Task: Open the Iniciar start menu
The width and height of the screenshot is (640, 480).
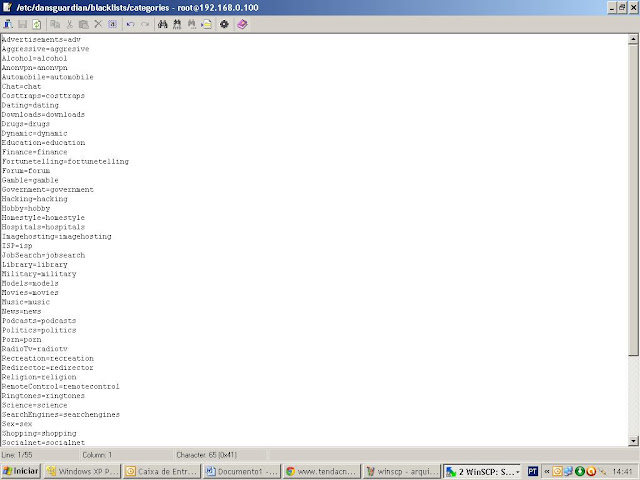Action: tap(21, 471)
